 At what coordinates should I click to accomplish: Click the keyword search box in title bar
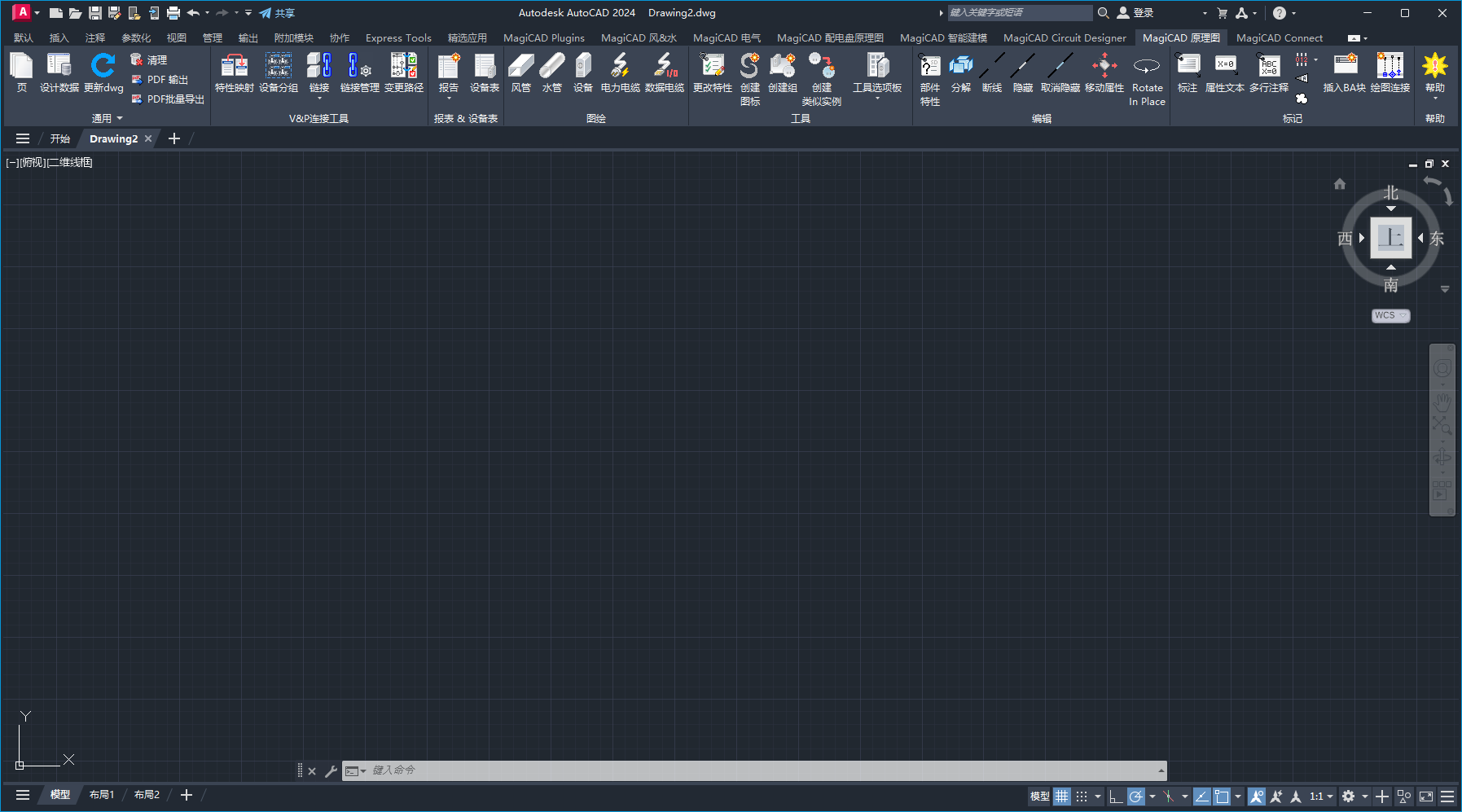click(x=1020, y=12)
